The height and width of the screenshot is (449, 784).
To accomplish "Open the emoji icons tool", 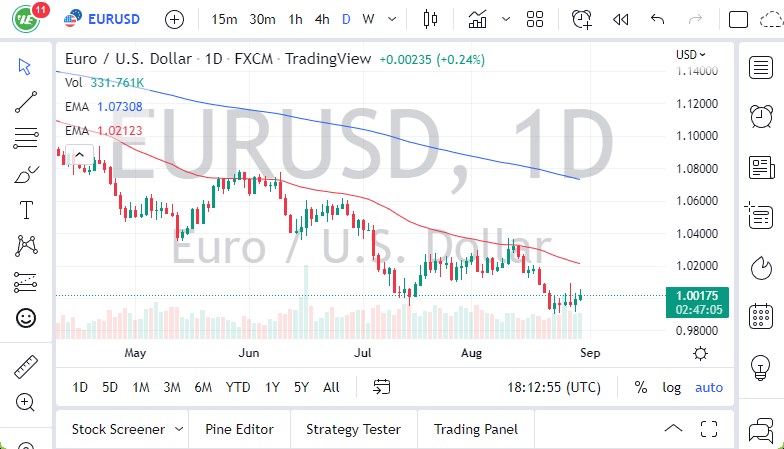I will coord(26,318).
